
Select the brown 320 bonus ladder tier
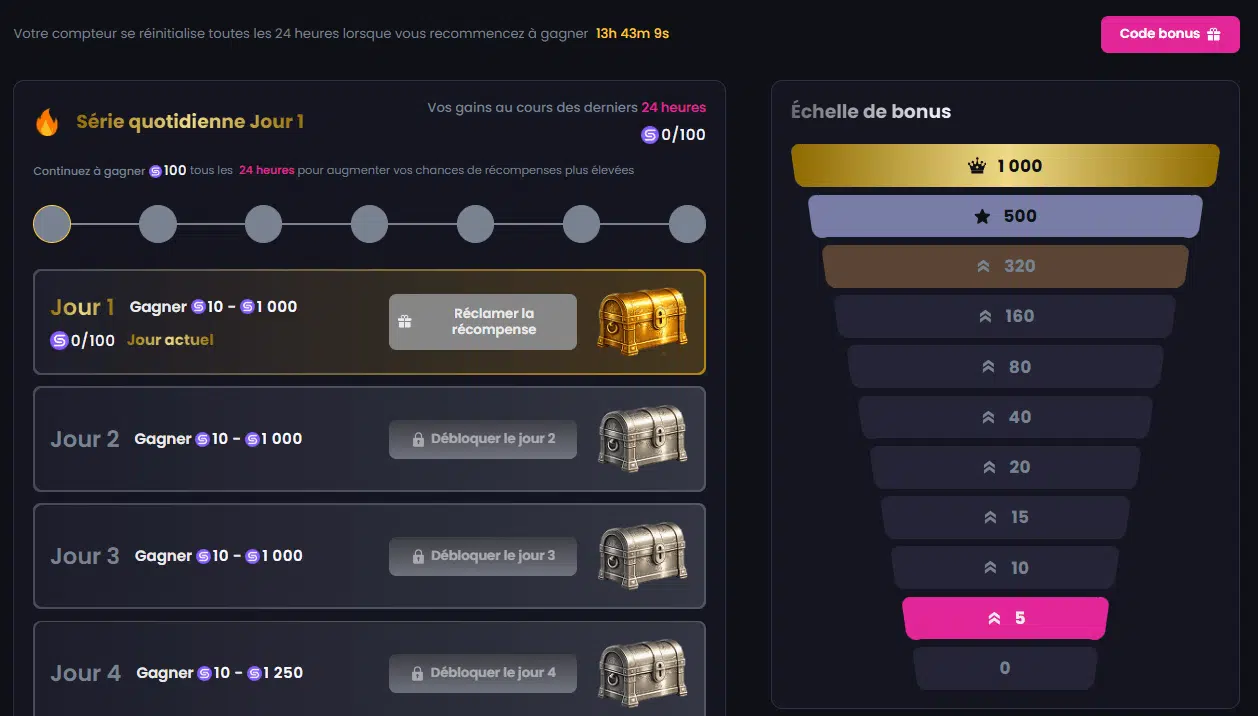pyautogui.click(x=1005, y=266)
